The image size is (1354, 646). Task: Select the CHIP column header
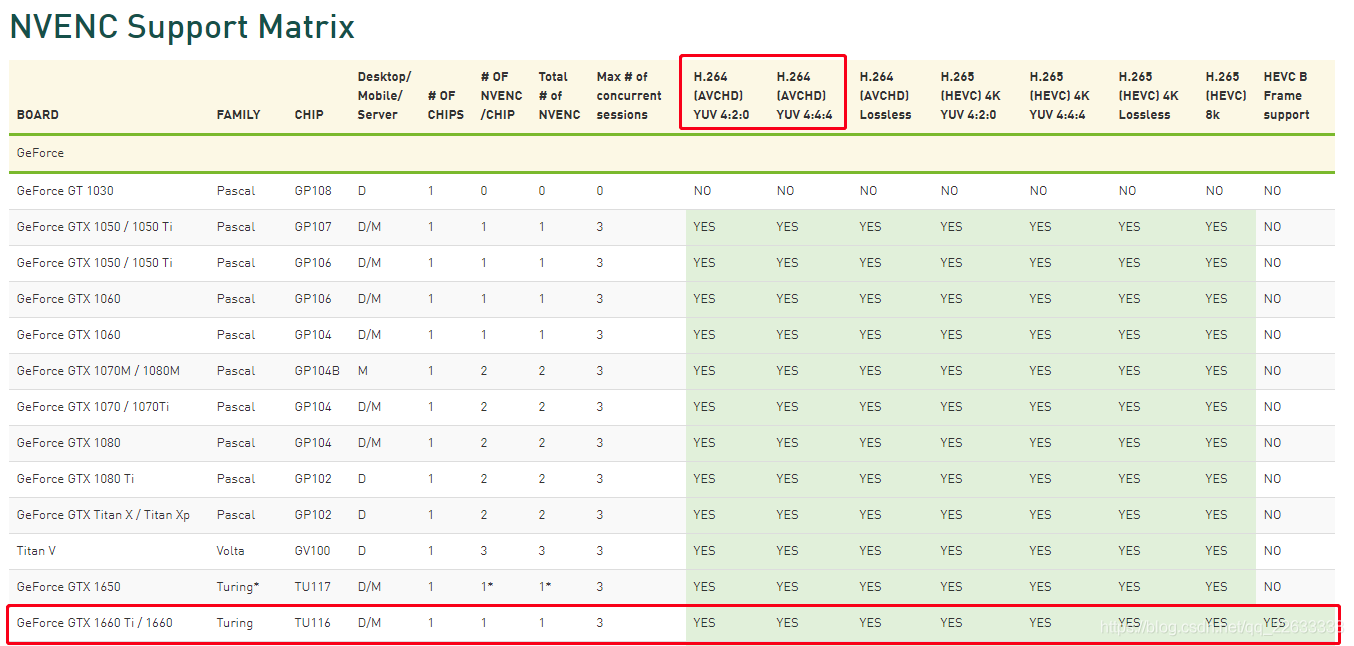(309, 115)
